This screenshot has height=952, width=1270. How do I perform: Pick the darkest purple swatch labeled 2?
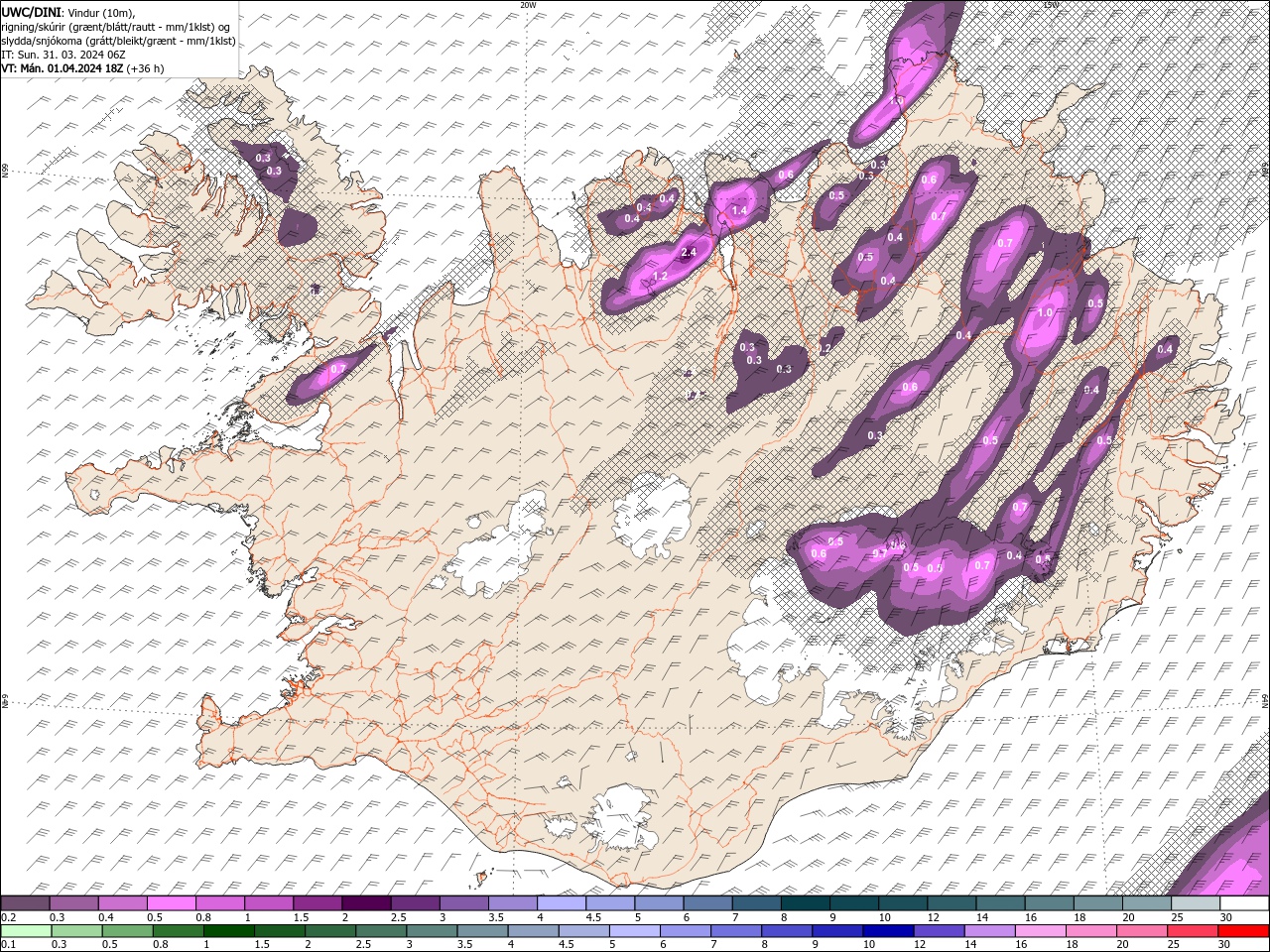(366, 903)
